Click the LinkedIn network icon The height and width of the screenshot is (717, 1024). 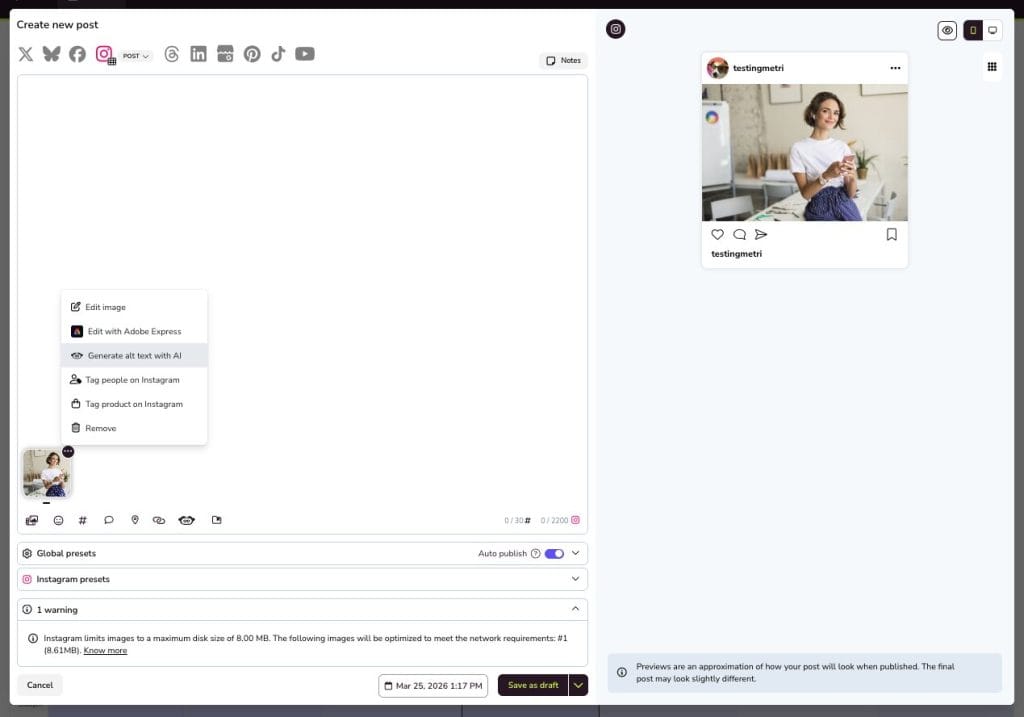click(x=198, y=54)
